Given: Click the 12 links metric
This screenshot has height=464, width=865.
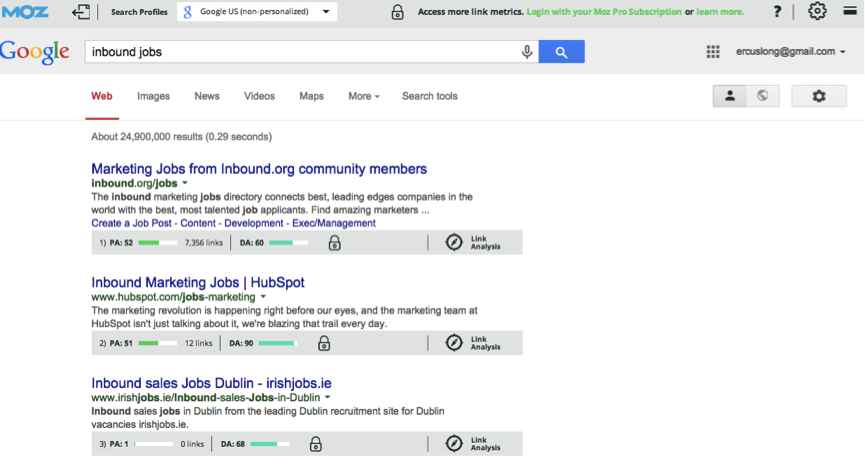Looking at the screenshot, I should coord(198,343).
